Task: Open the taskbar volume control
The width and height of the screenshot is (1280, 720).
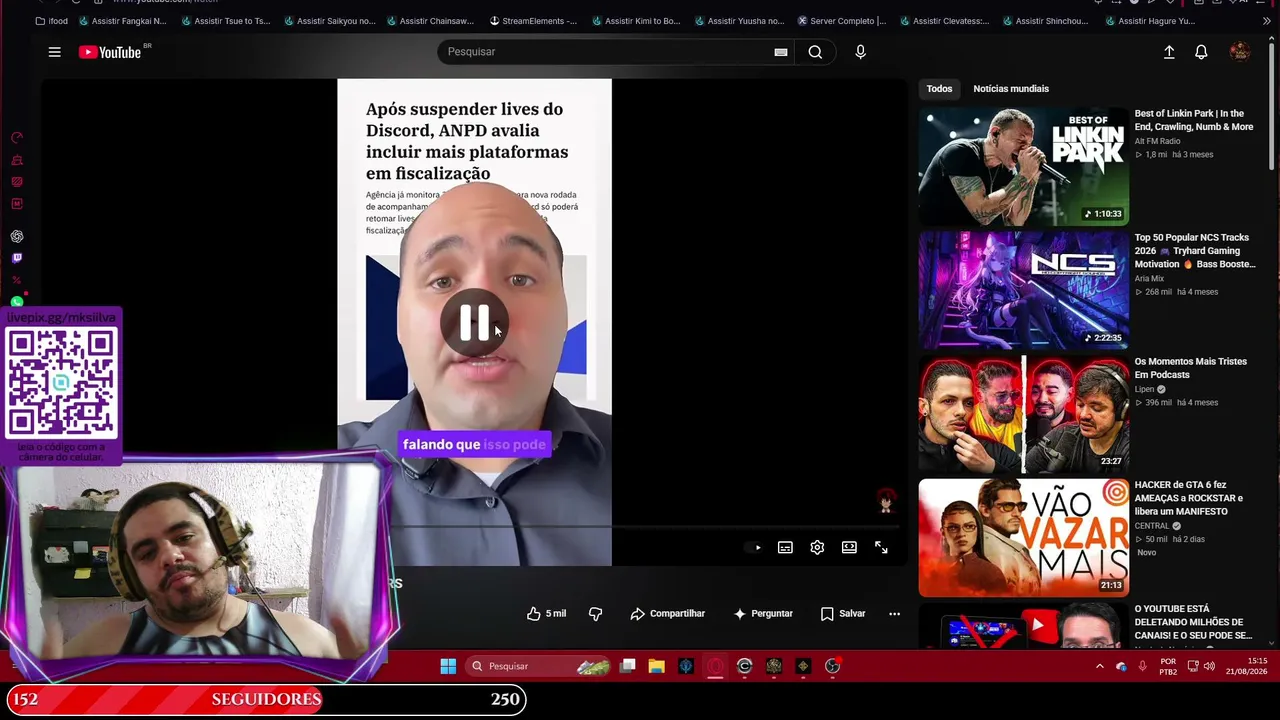Action: click(1208, 666)
